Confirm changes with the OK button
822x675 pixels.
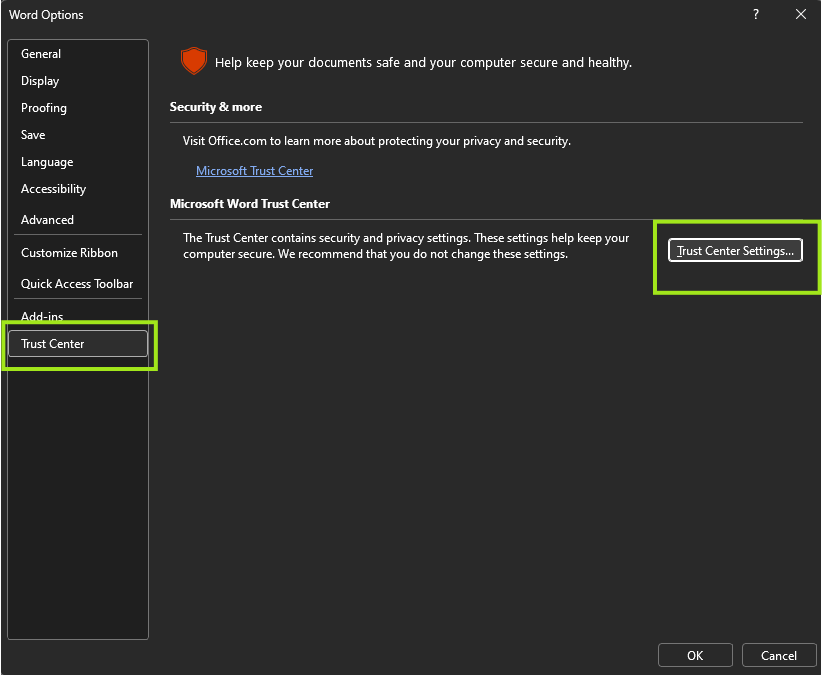(x=695, y=656)
